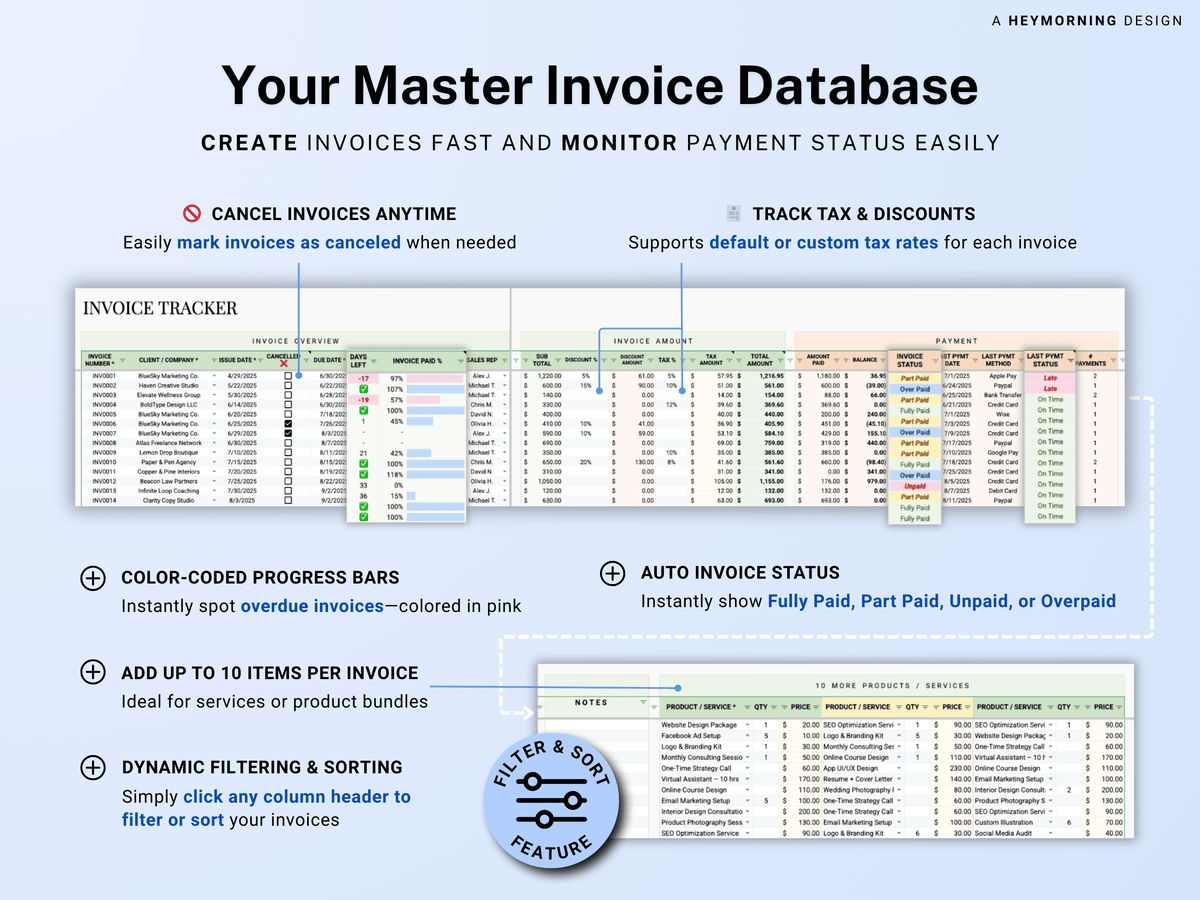The width and height of the screenshot is (1200, 900).
Task: Click the filter icon on Notes header
Action: click(x=643, y=702)
